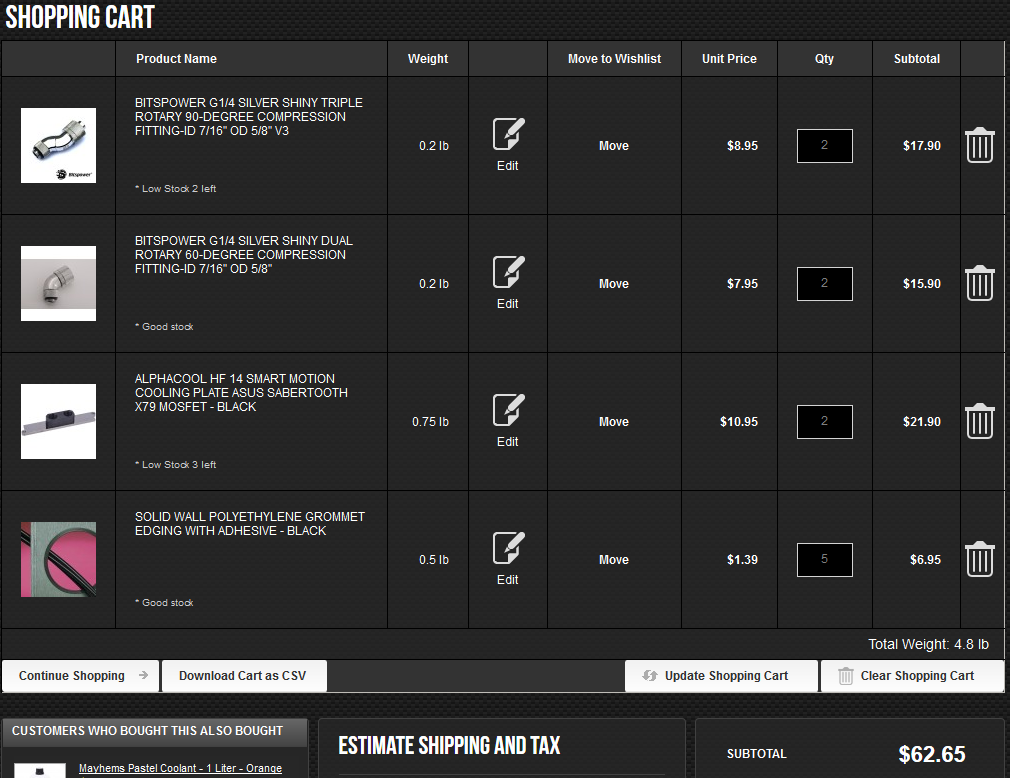The width and height of the screenshot is (1010, 778).
Task: Trash the Alphacool cooling plate item
Action: coord(980,421)
